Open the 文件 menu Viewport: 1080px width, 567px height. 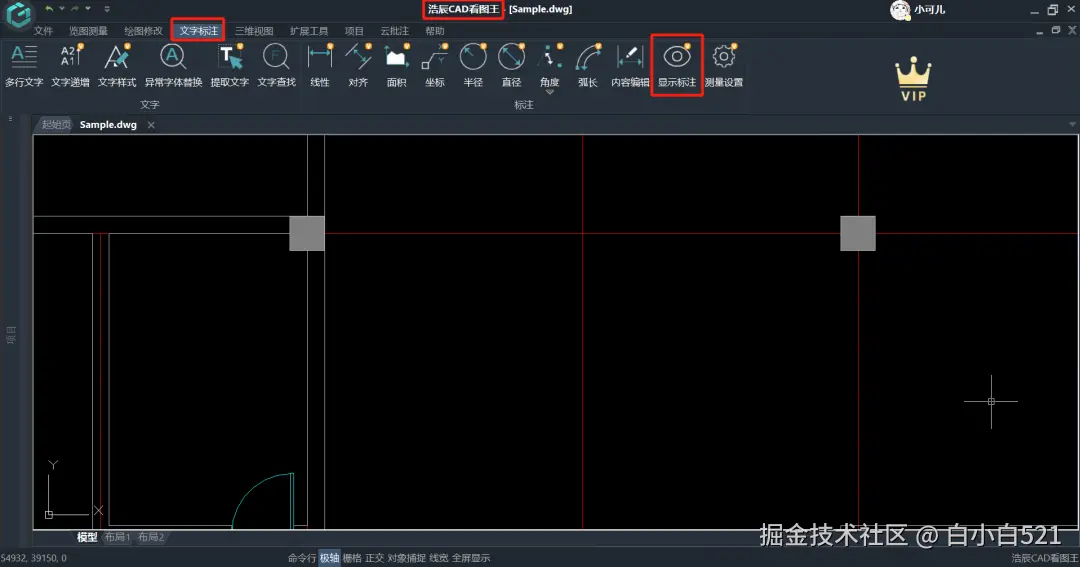click(43, 31)
